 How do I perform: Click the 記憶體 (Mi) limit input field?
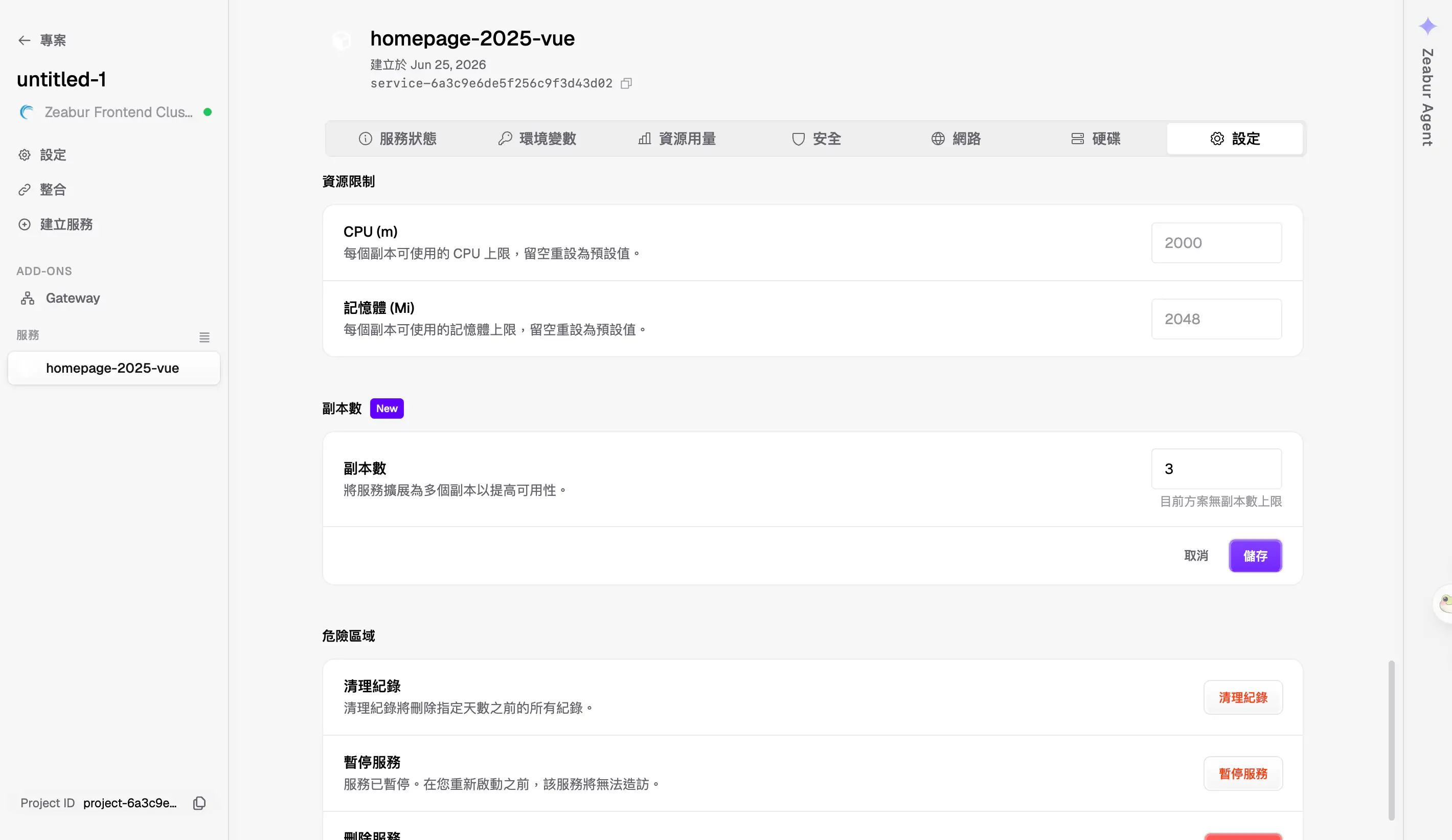(1216, 319)
